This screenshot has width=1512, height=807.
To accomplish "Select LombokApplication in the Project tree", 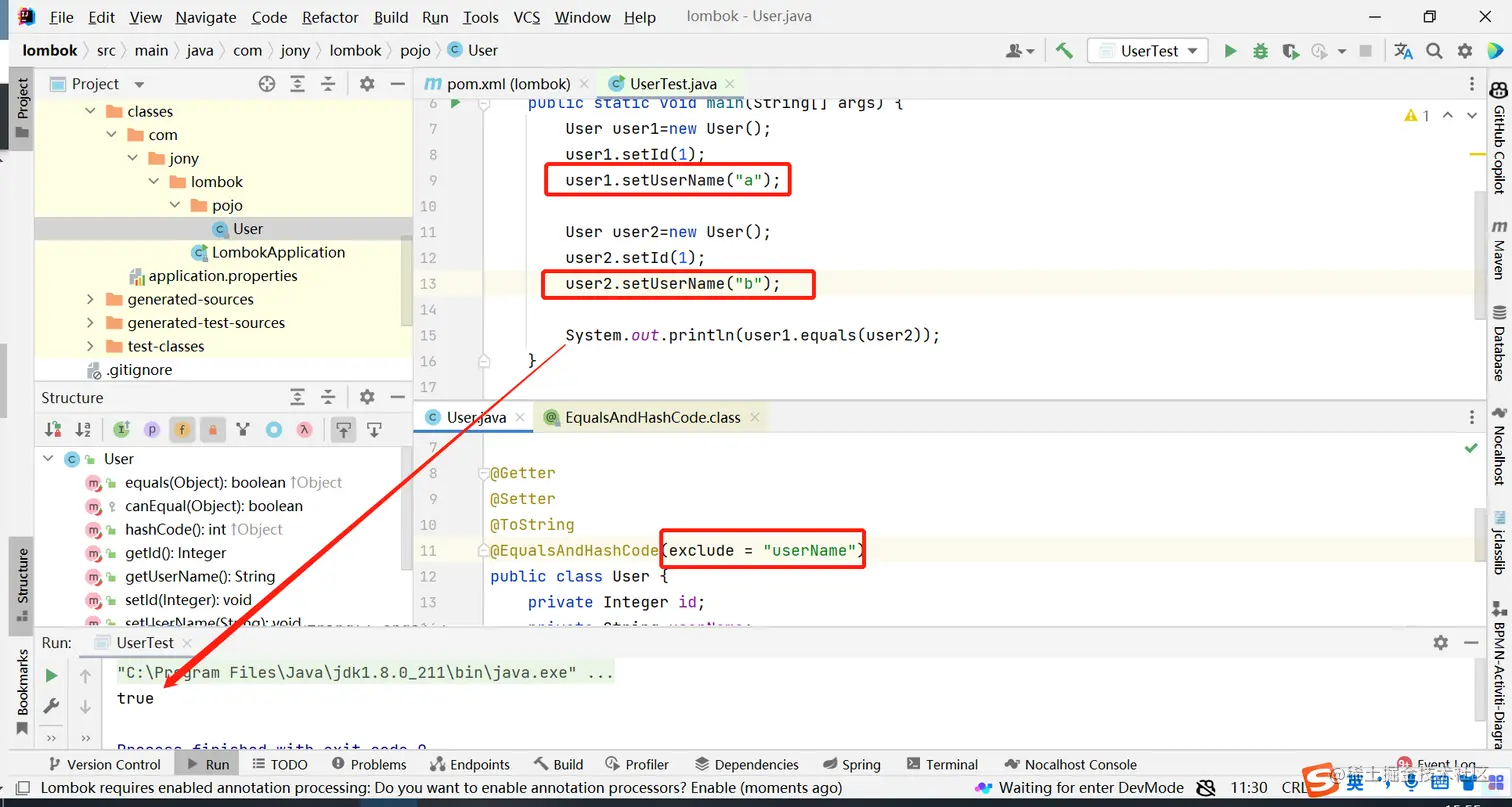I will tap(268, 252).
